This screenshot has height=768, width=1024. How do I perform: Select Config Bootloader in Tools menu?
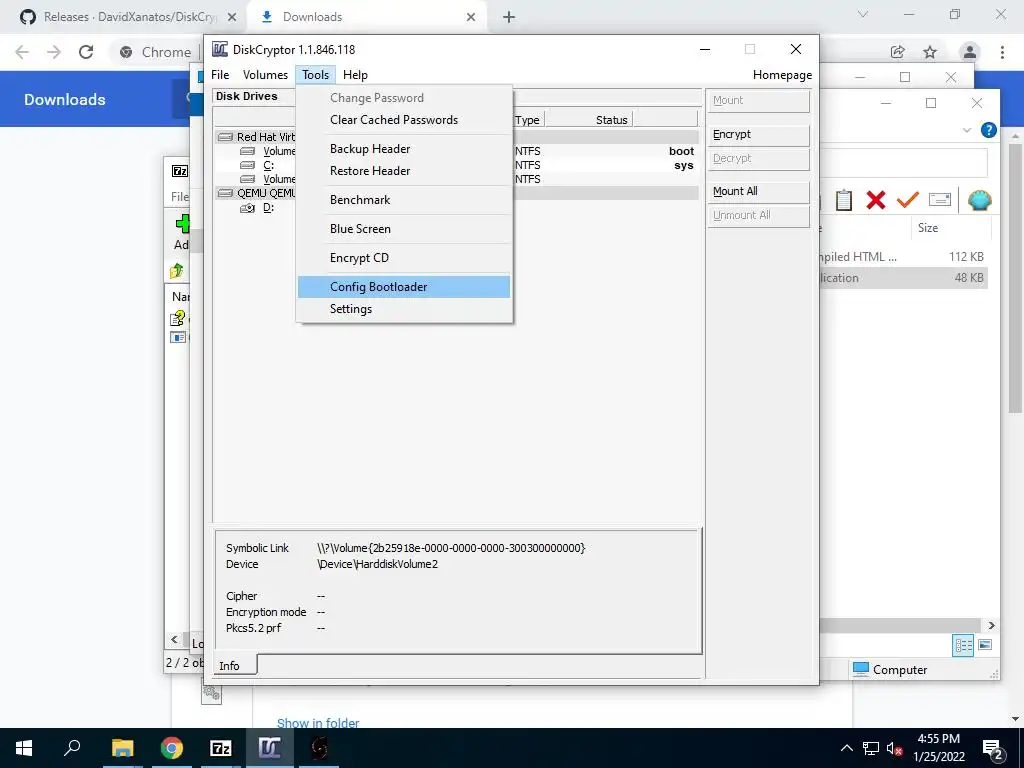click(404, 287)
